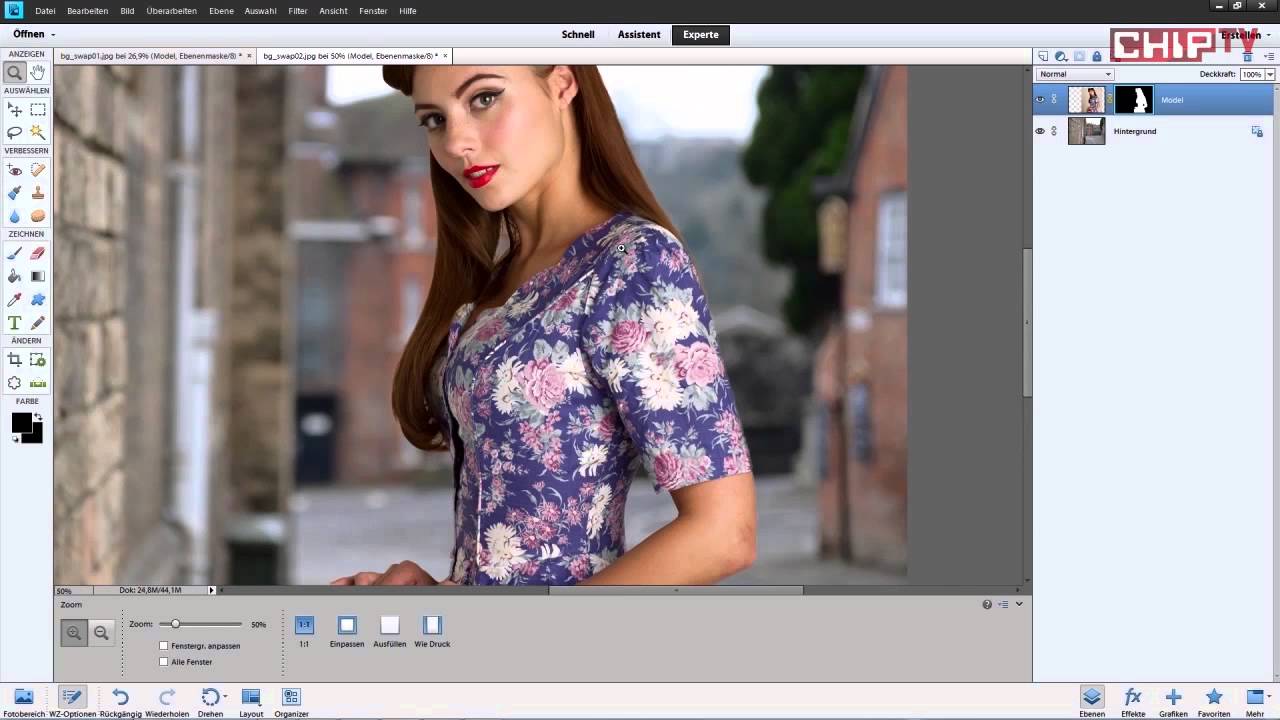Select the Blur drop tool

(x=15, y=216)
